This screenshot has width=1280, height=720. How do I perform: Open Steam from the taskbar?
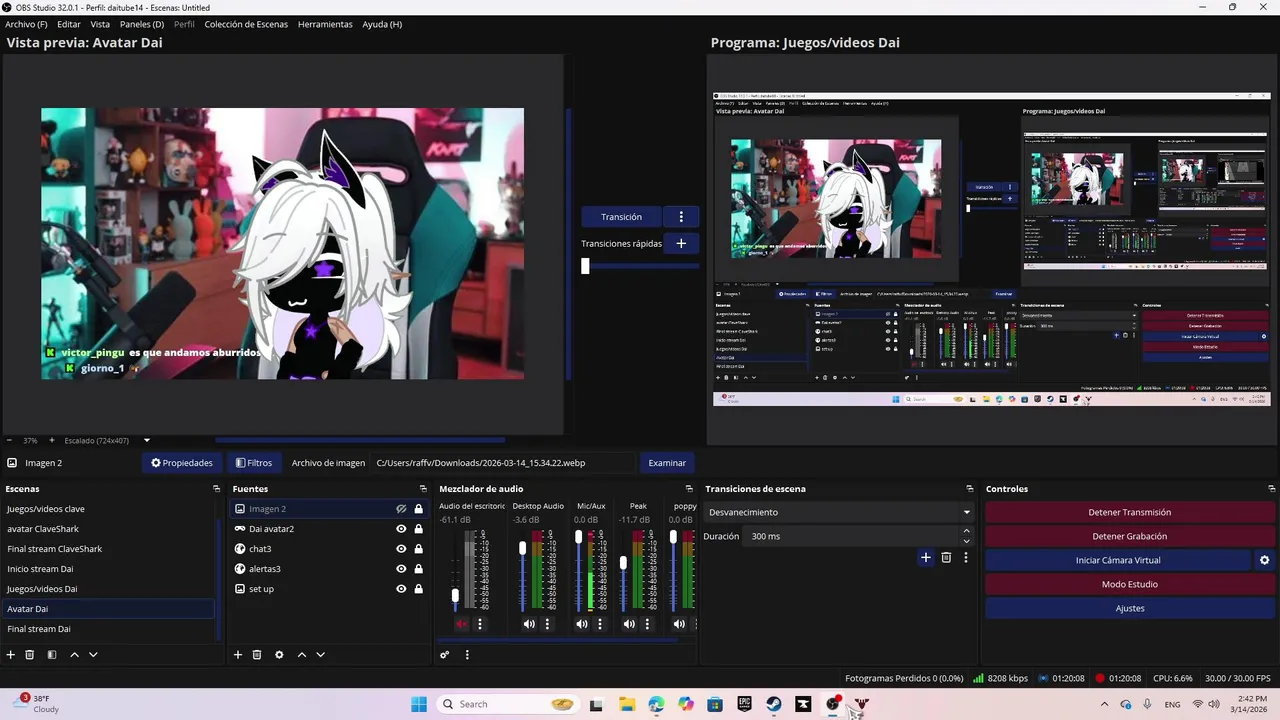pos(774,704)
